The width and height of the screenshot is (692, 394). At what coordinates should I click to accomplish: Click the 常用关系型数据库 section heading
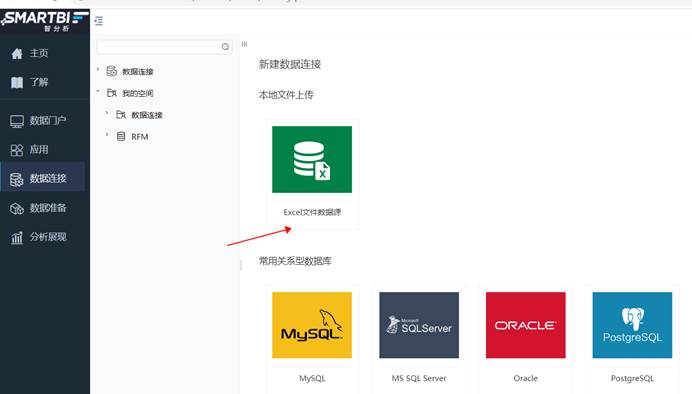click(295, 261)
